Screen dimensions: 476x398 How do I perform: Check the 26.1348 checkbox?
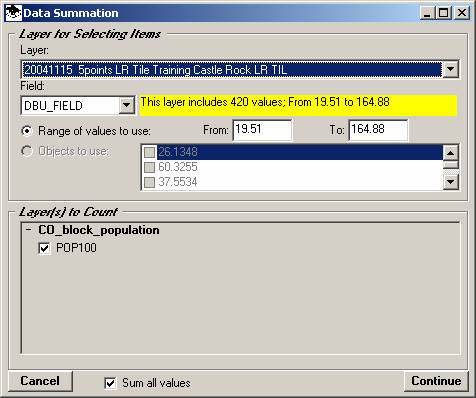tap(149, 152)
